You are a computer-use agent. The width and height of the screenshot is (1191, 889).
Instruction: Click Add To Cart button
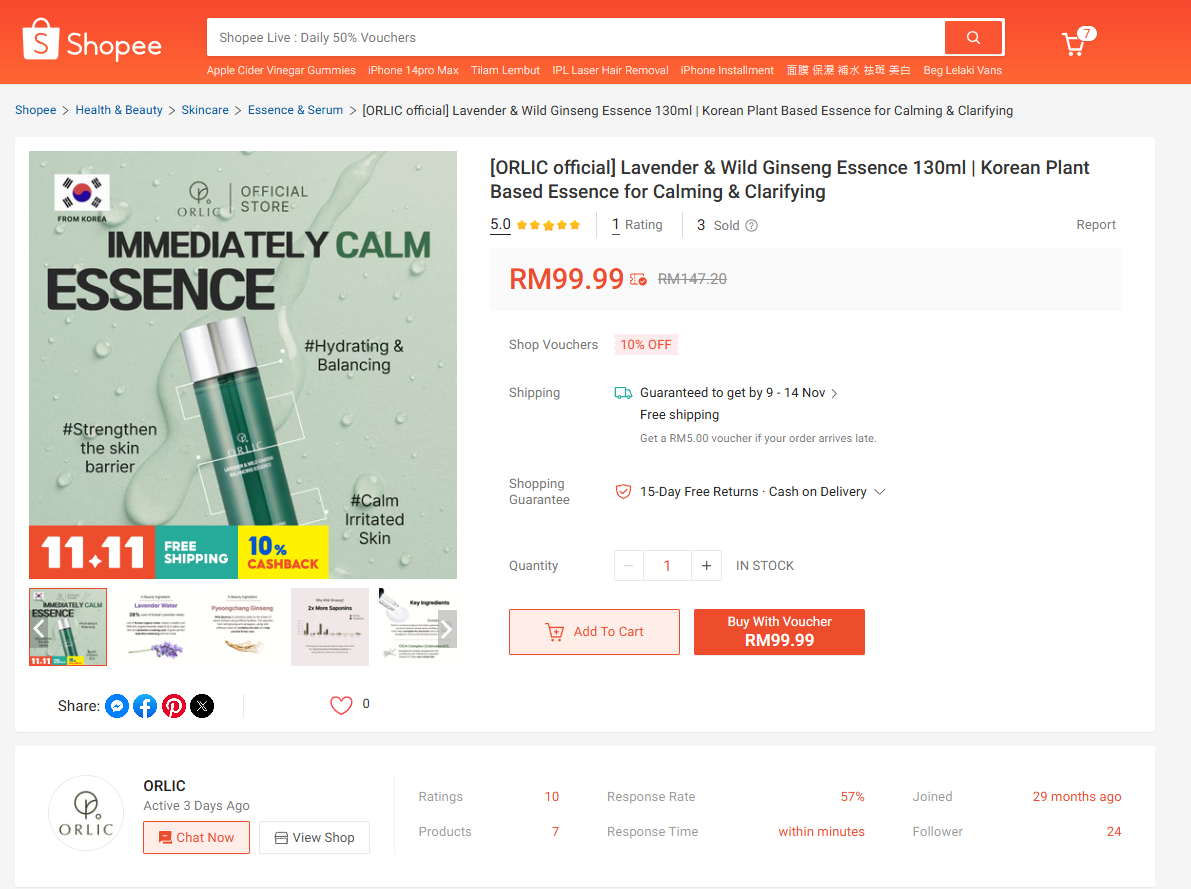click(x=594, y=632)
